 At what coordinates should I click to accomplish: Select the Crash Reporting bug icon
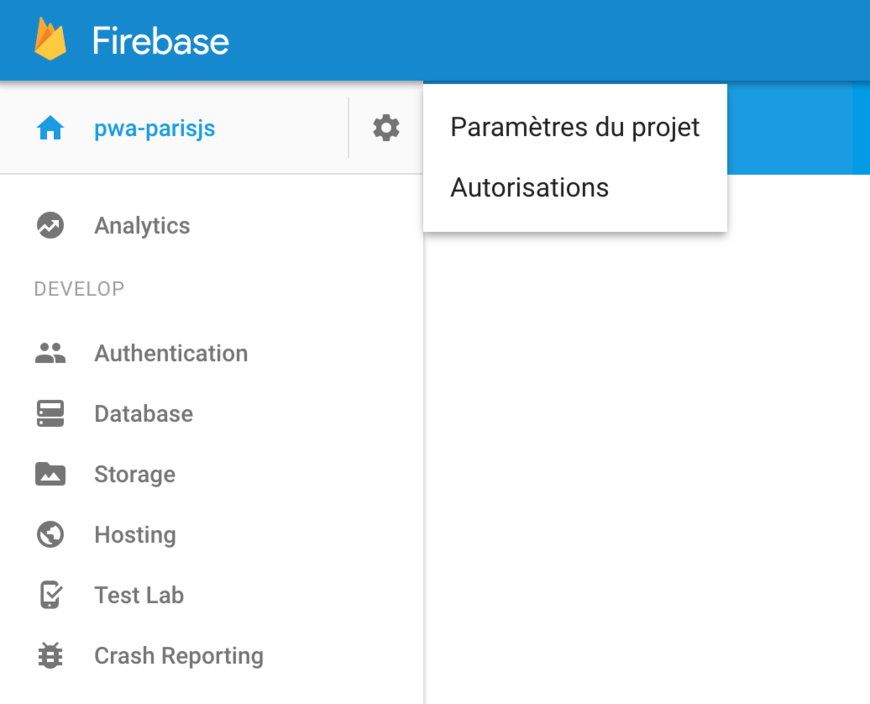(50, 655)
